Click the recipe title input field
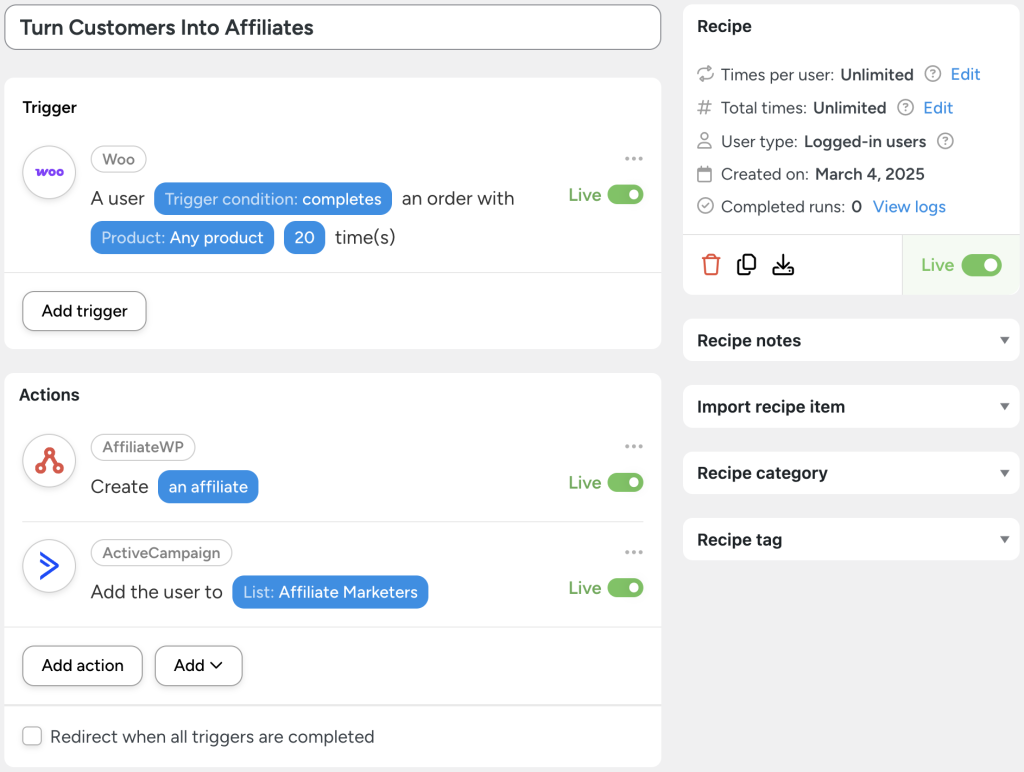The width and height of the screenshot is (1024, 772). [x=330, y=27]
